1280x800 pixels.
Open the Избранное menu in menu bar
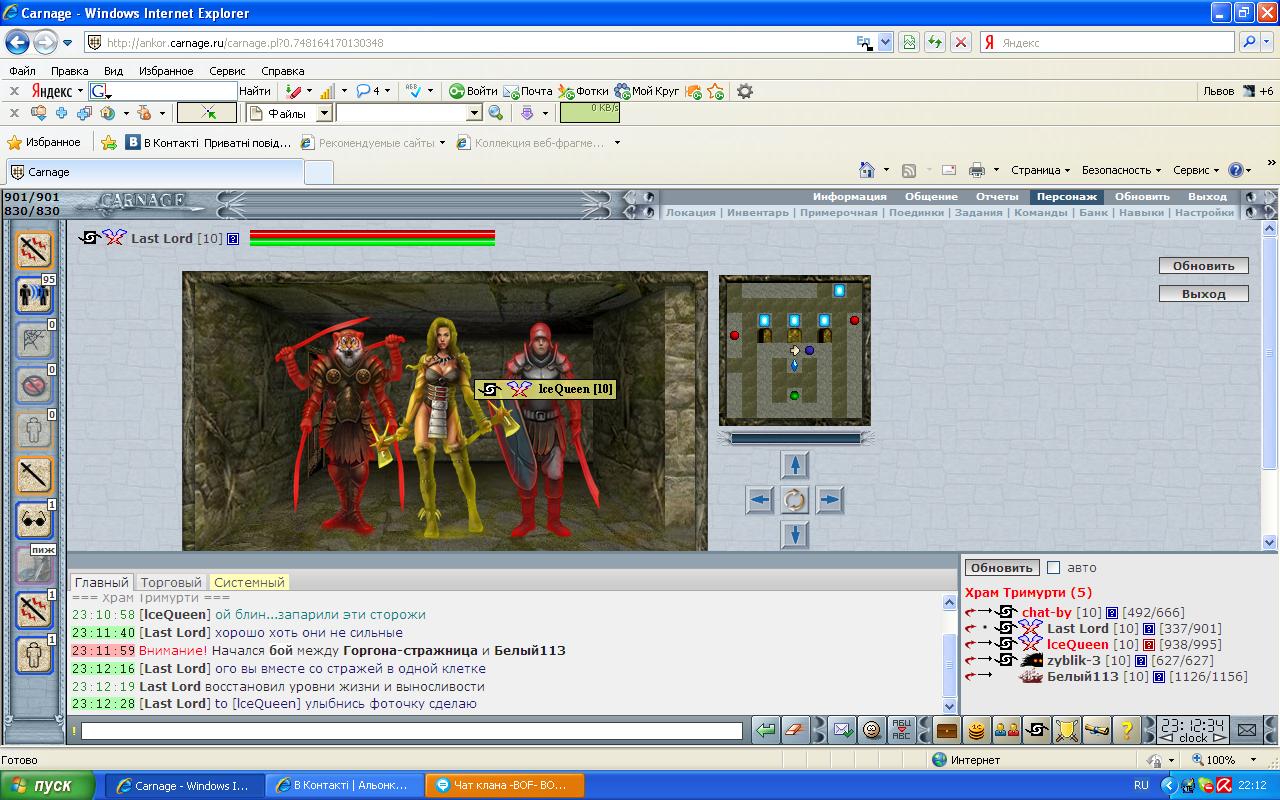[166, 71]
